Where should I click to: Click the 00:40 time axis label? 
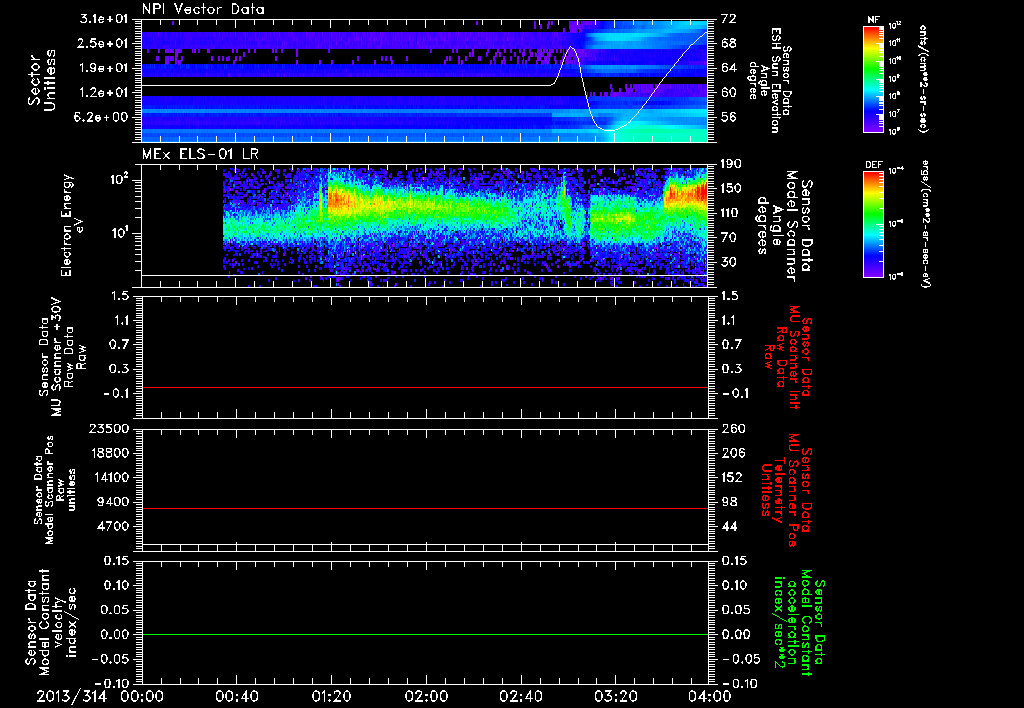click(237, 696)
